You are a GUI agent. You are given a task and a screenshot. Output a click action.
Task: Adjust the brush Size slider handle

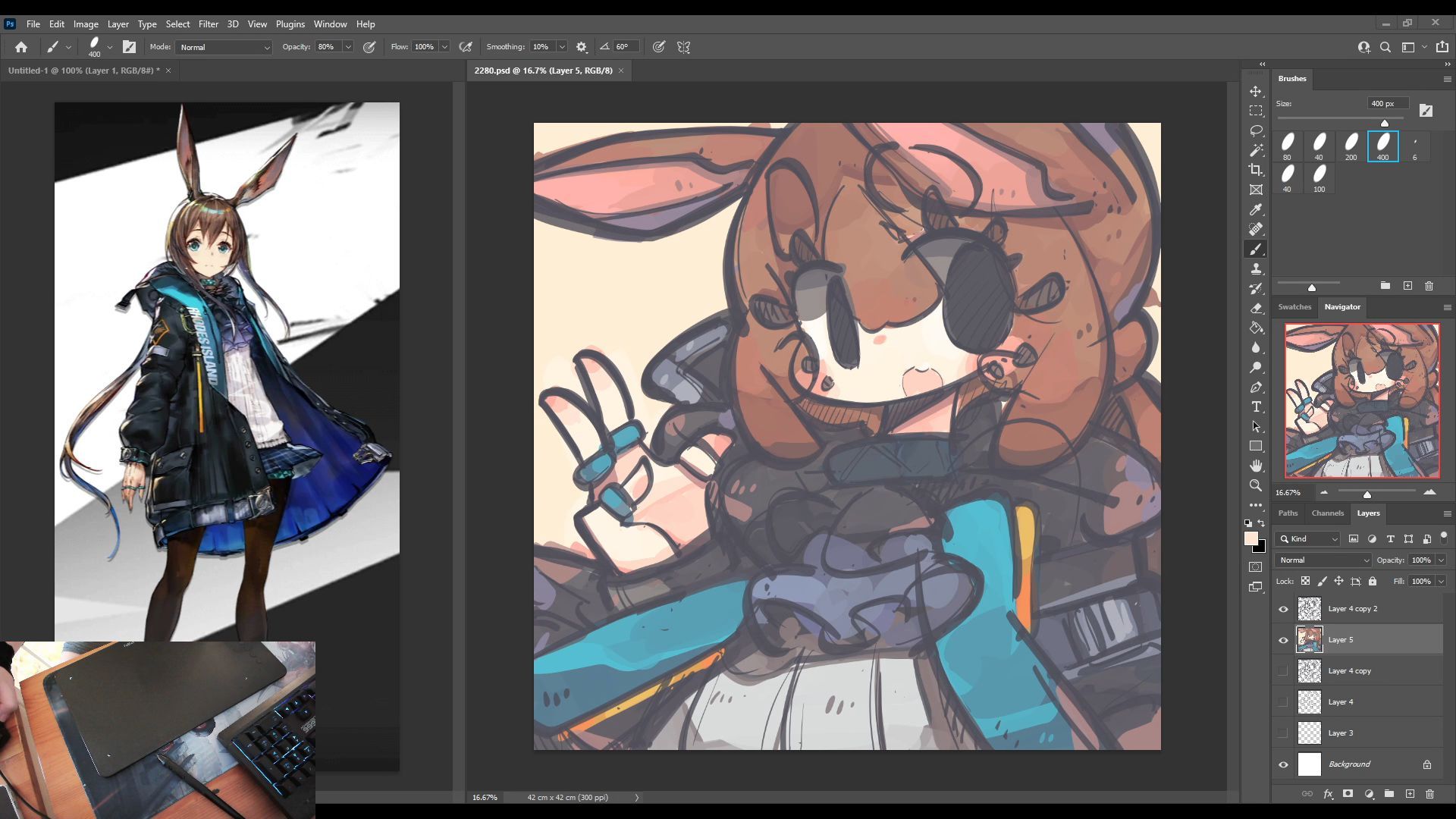1385,123
